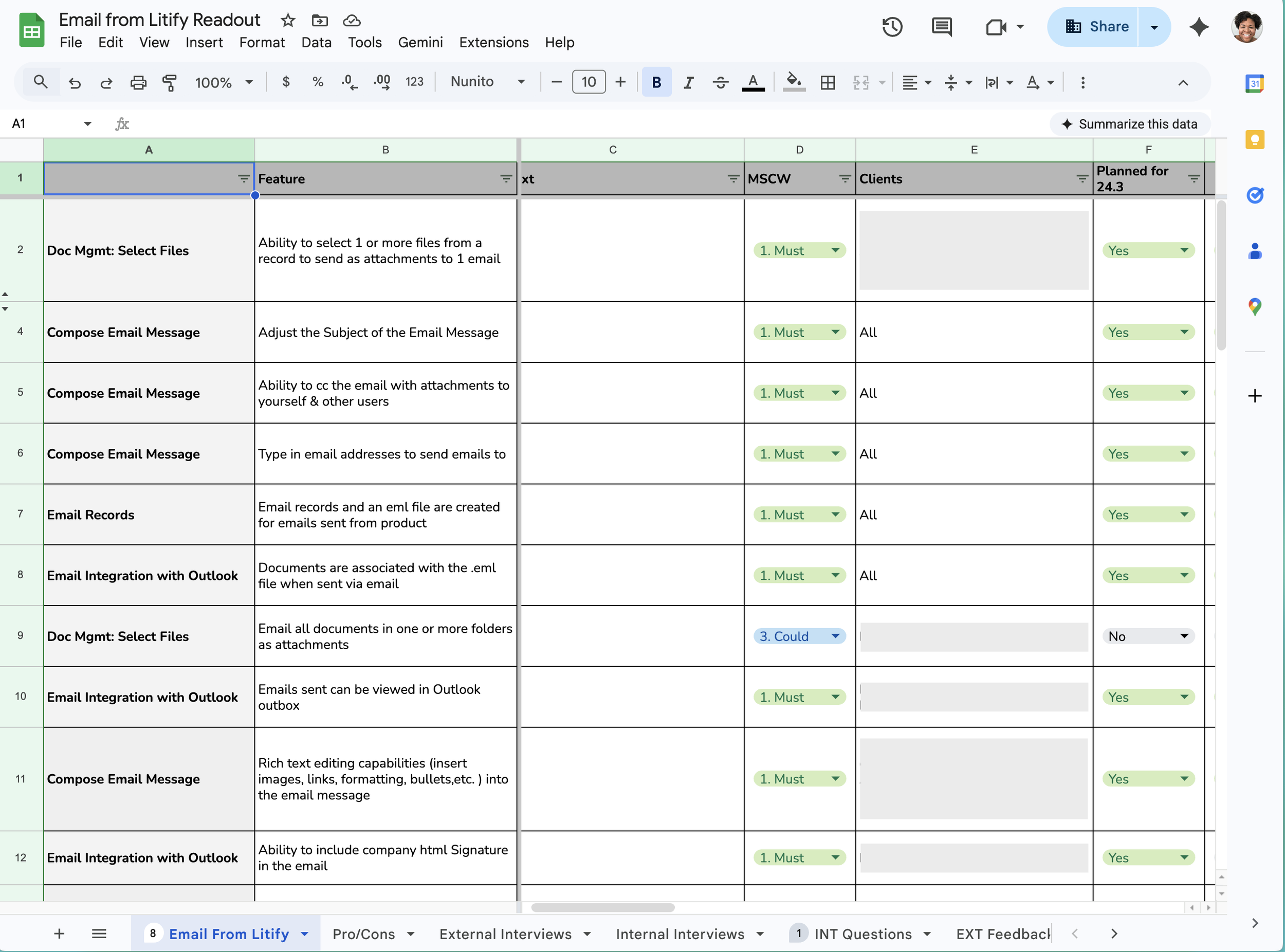Open Google Maps in side panel
This screenshot has height=952, width=1285.
coord(1255,306)
